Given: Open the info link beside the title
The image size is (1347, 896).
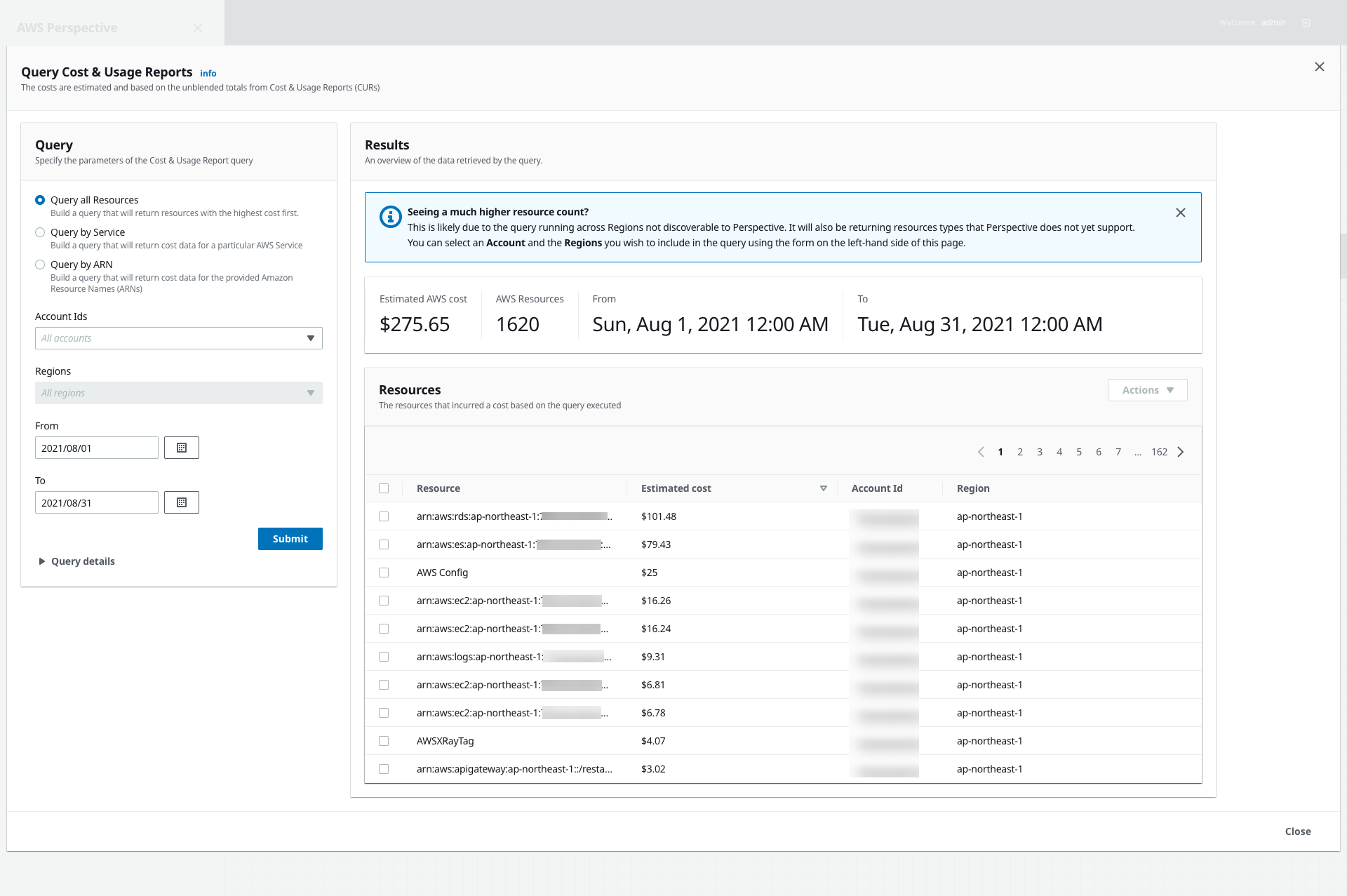Looking at the screenshot, I should click(x=208, y=73).
